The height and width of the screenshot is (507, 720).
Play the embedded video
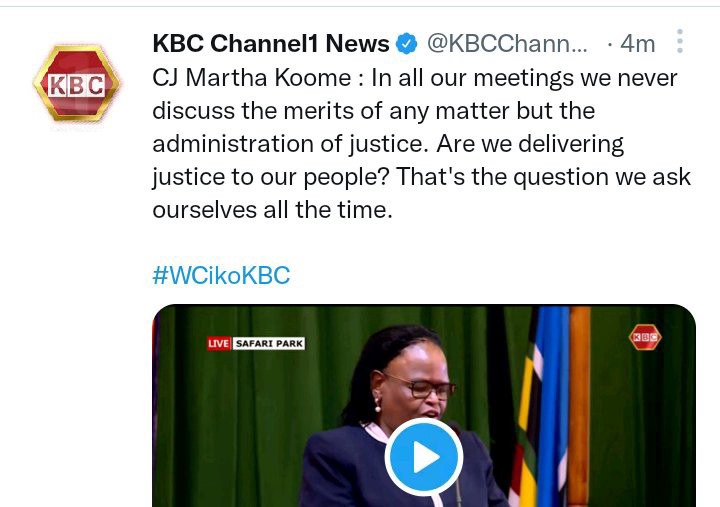coord(423,457)
